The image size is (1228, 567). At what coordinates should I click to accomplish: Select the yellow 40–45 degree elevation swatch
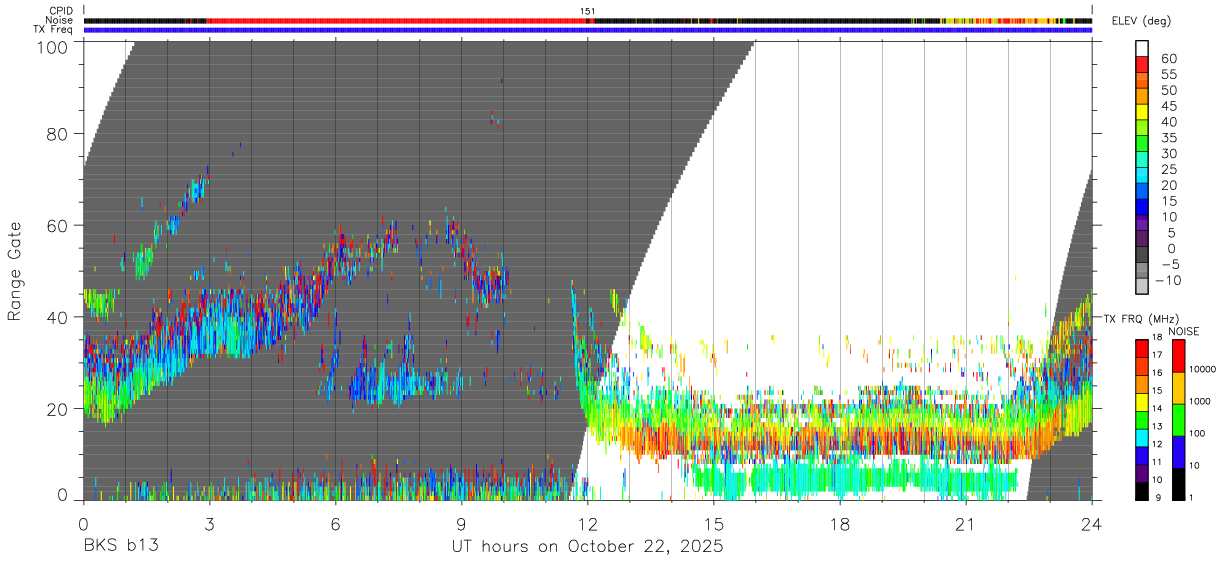(x=1142, y=113)
